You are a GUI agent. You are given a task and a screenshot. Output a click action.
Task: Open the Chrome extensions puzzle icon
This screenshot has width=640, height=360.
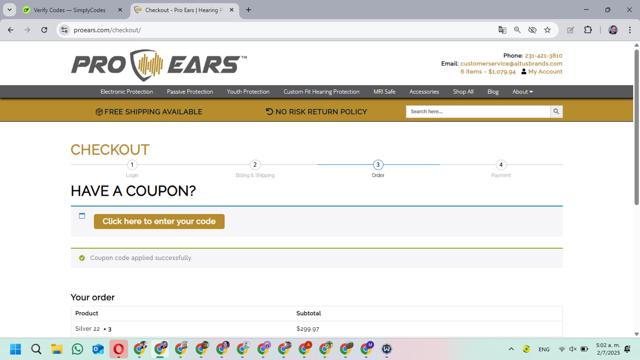[x=588, y=30]
